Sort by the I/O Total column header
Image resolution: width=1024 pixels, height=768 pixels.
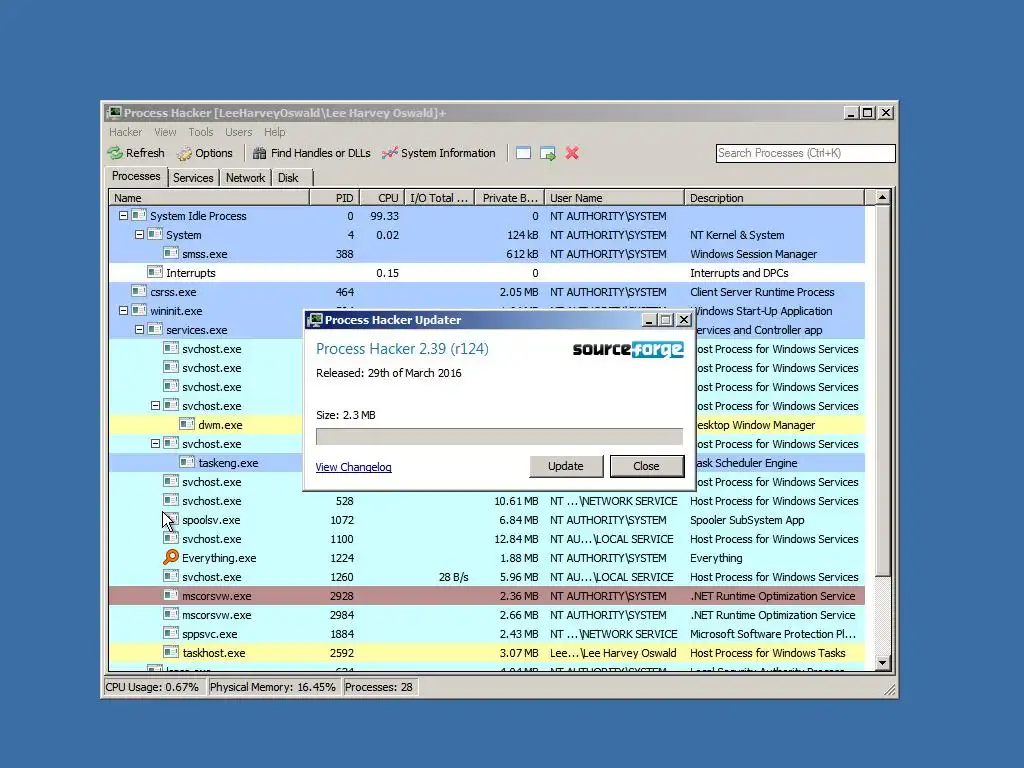point(439,197)
